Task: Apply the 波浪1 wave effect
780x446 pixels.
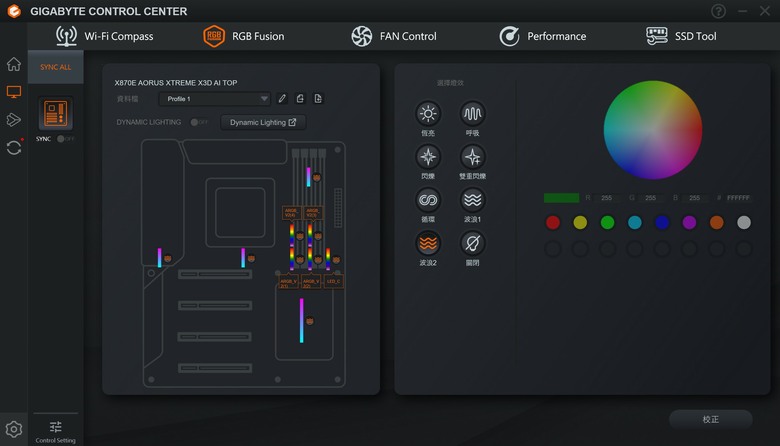Action: 472,200
